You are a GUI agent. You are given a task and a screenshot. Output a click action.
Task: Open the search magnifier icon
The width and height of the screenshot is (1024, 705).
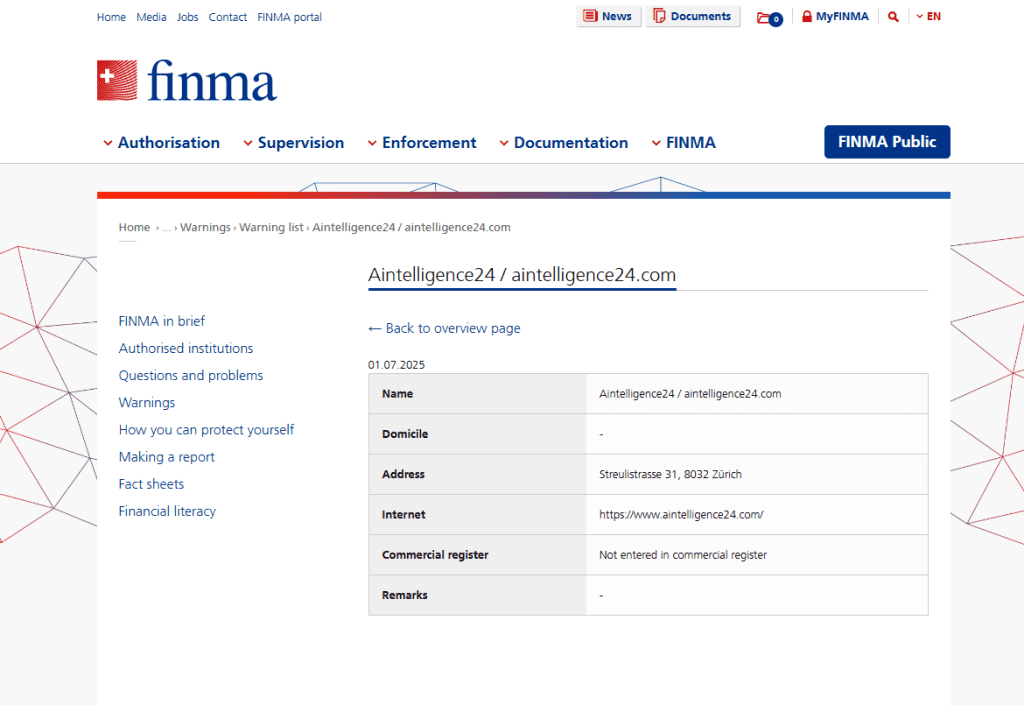click(893, 17)
